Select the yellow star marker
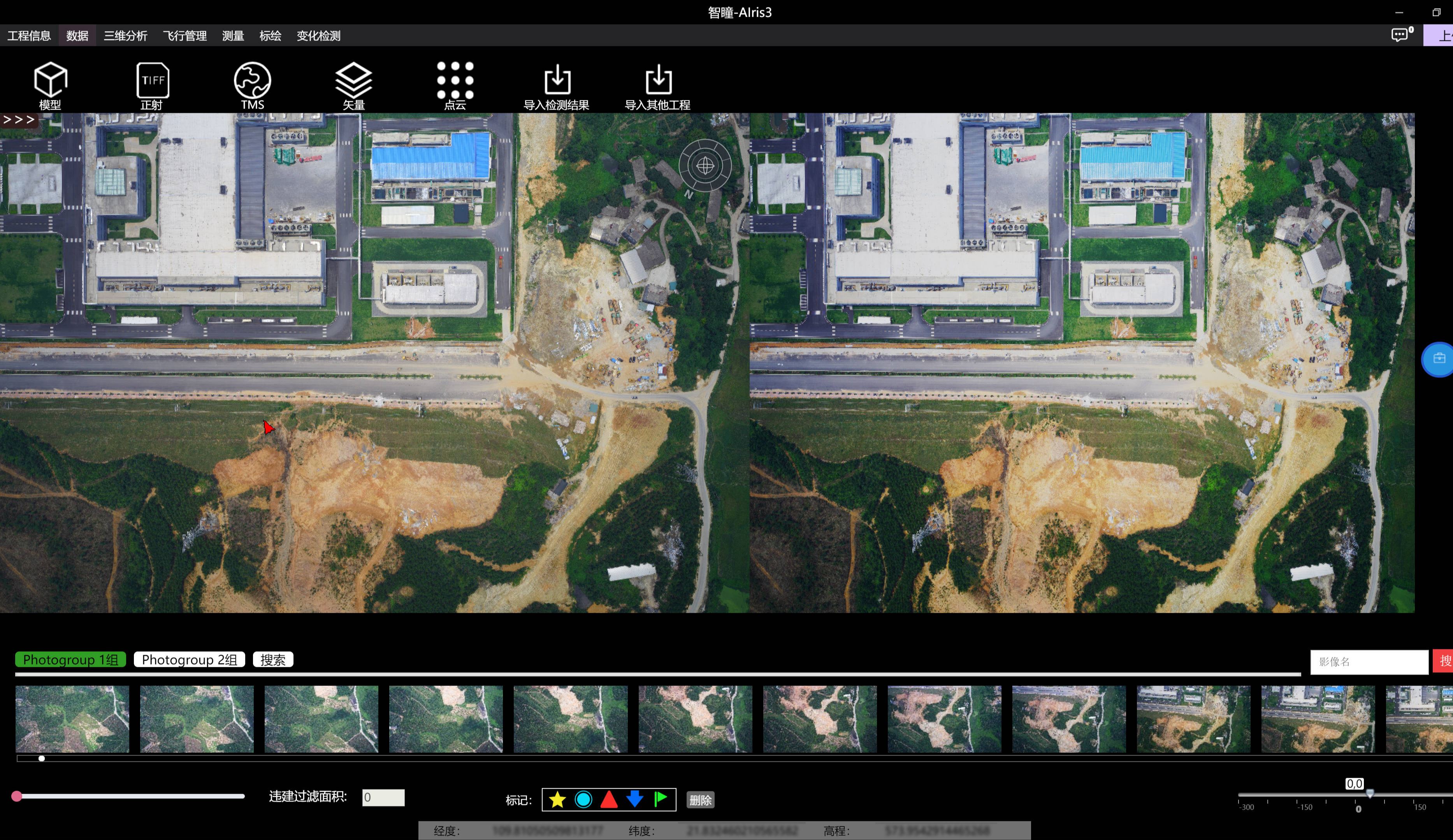 (x=557, y=800)
